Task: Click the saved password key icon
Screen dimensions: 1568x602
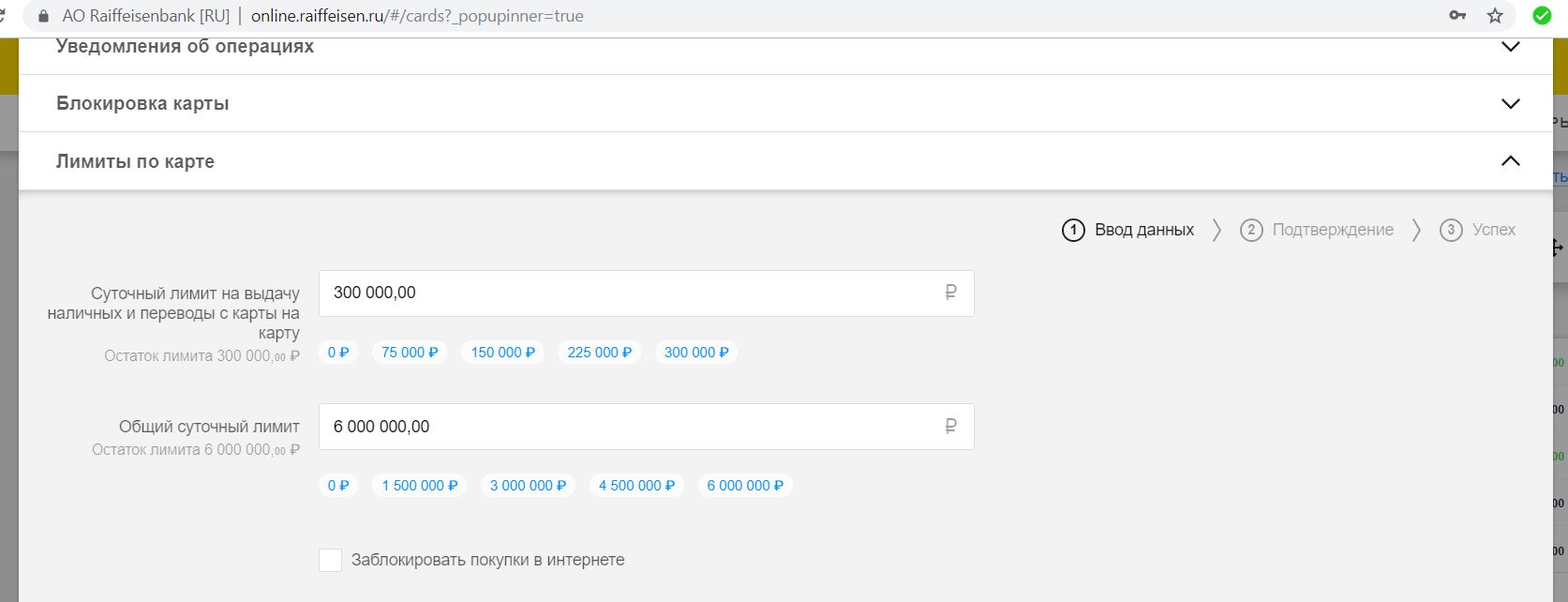Action: point(1457,16)
